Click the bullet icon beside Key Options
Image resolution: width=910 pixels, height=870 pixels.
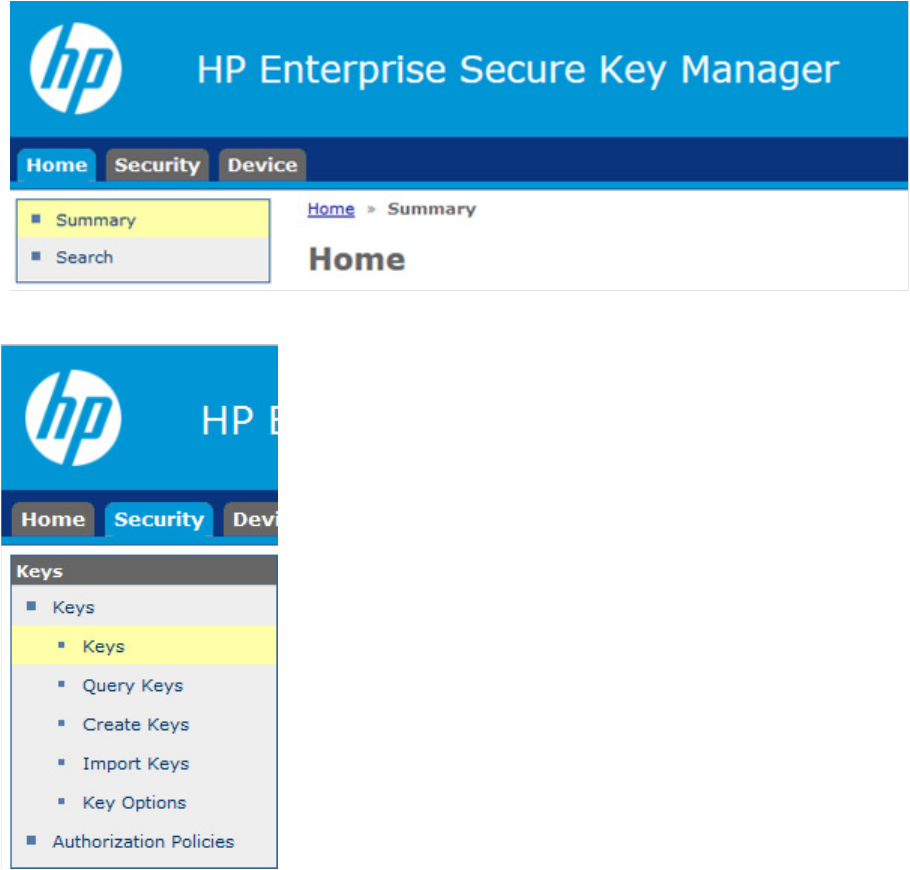(62, 802)
